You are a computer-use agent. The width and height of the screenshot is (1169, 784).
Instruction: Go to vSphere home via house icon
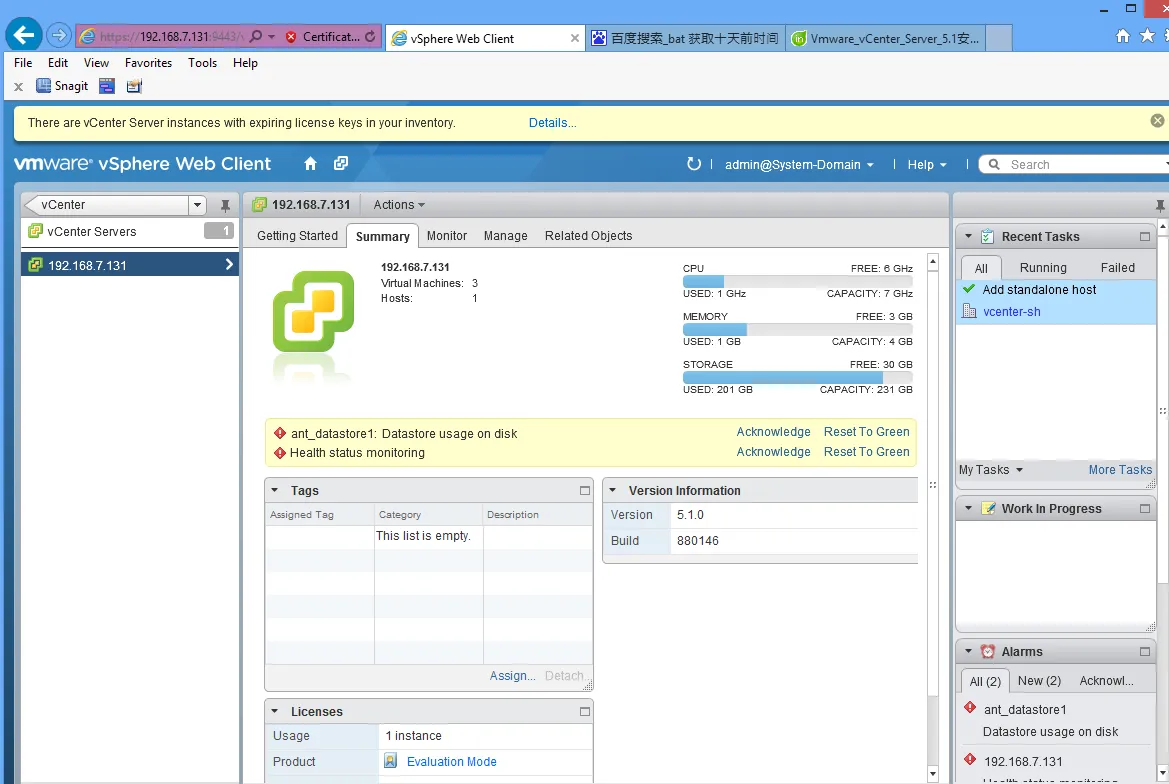310,163
